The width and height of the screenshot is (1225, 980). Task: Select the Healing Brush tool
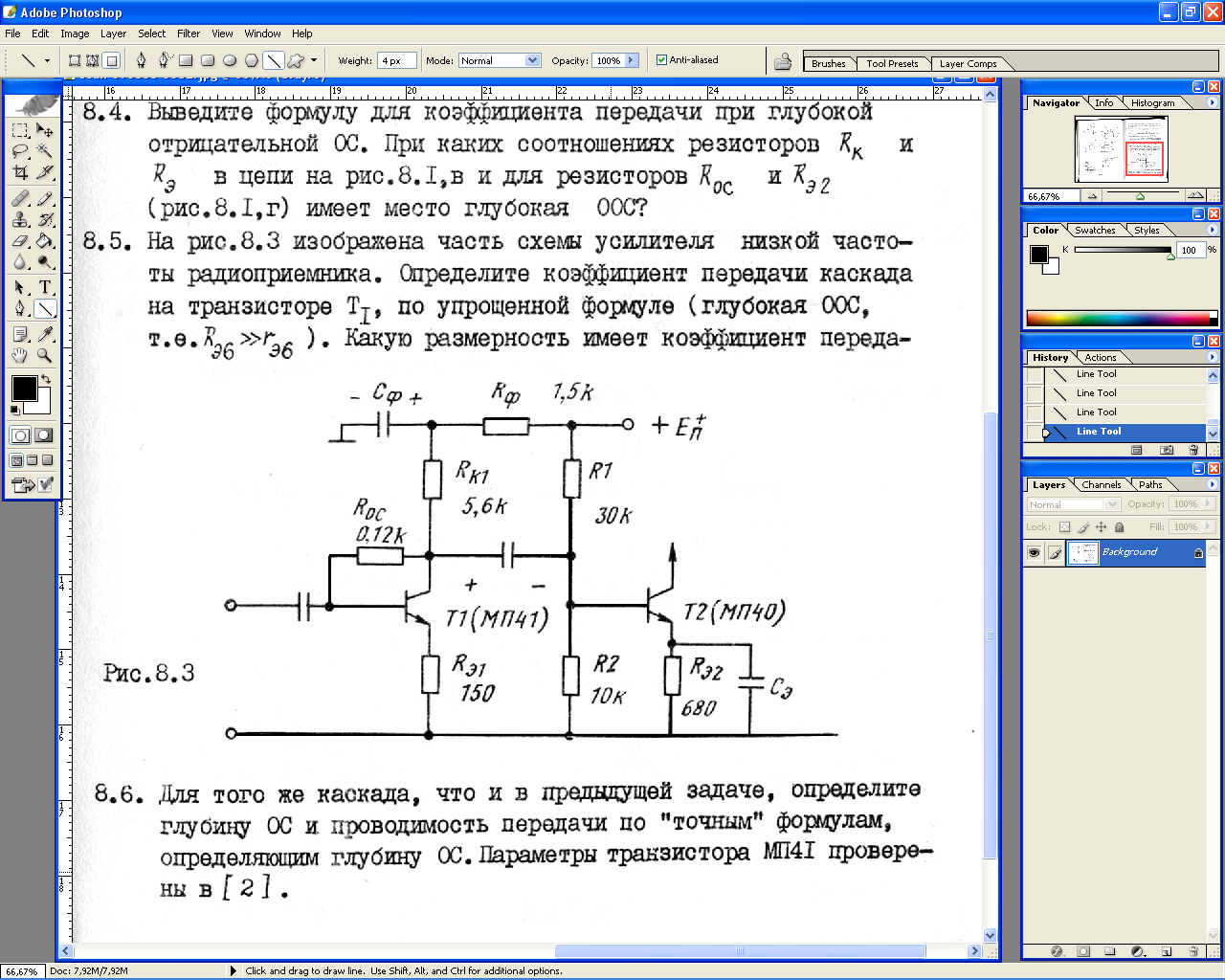pyautogui.click(x=20, y=198)
